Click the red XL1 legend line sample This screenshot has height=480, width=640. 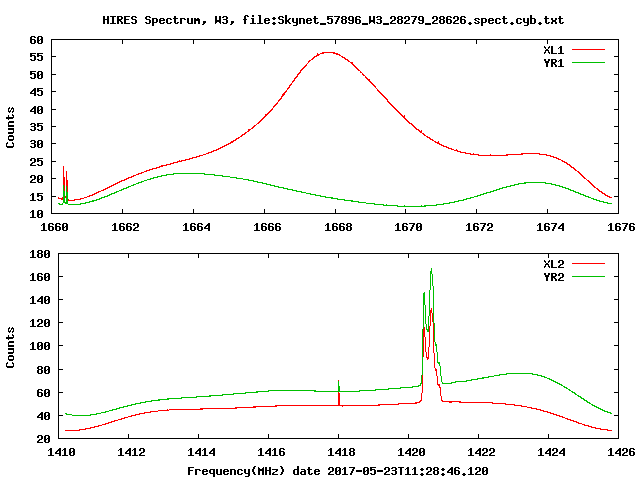click(588, 50)
